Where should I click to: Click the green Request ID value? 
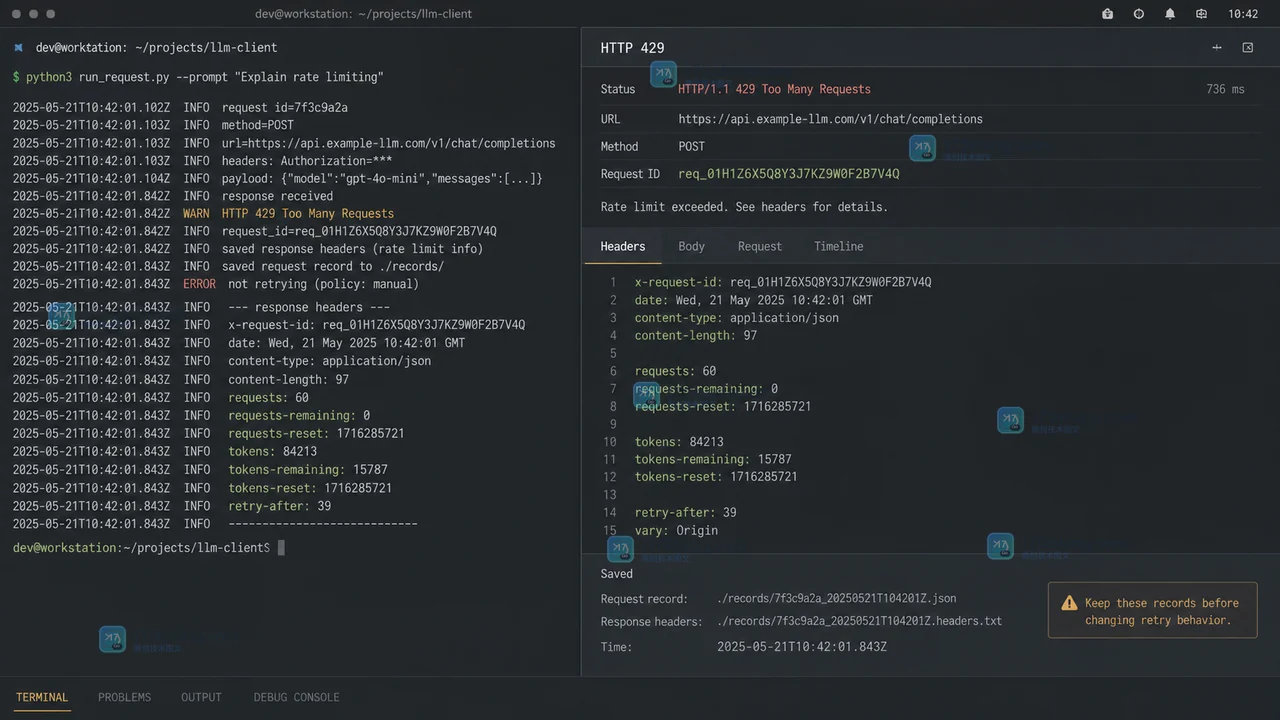click(789, 174)
